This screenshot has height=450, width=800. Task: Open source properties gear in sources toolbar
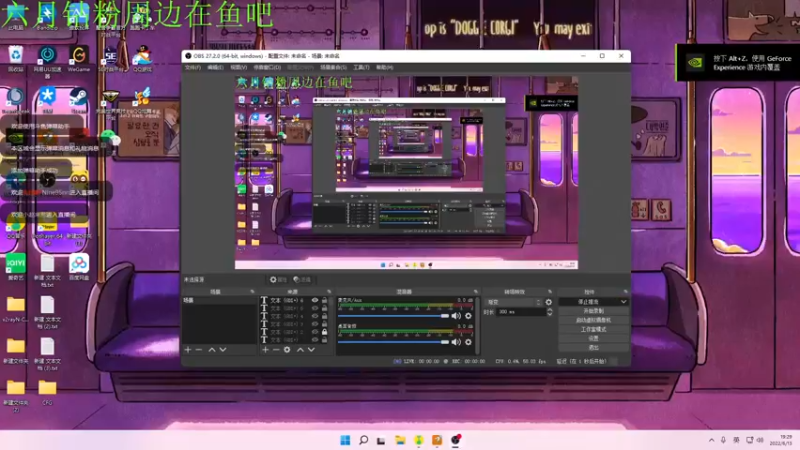[287, 349]
